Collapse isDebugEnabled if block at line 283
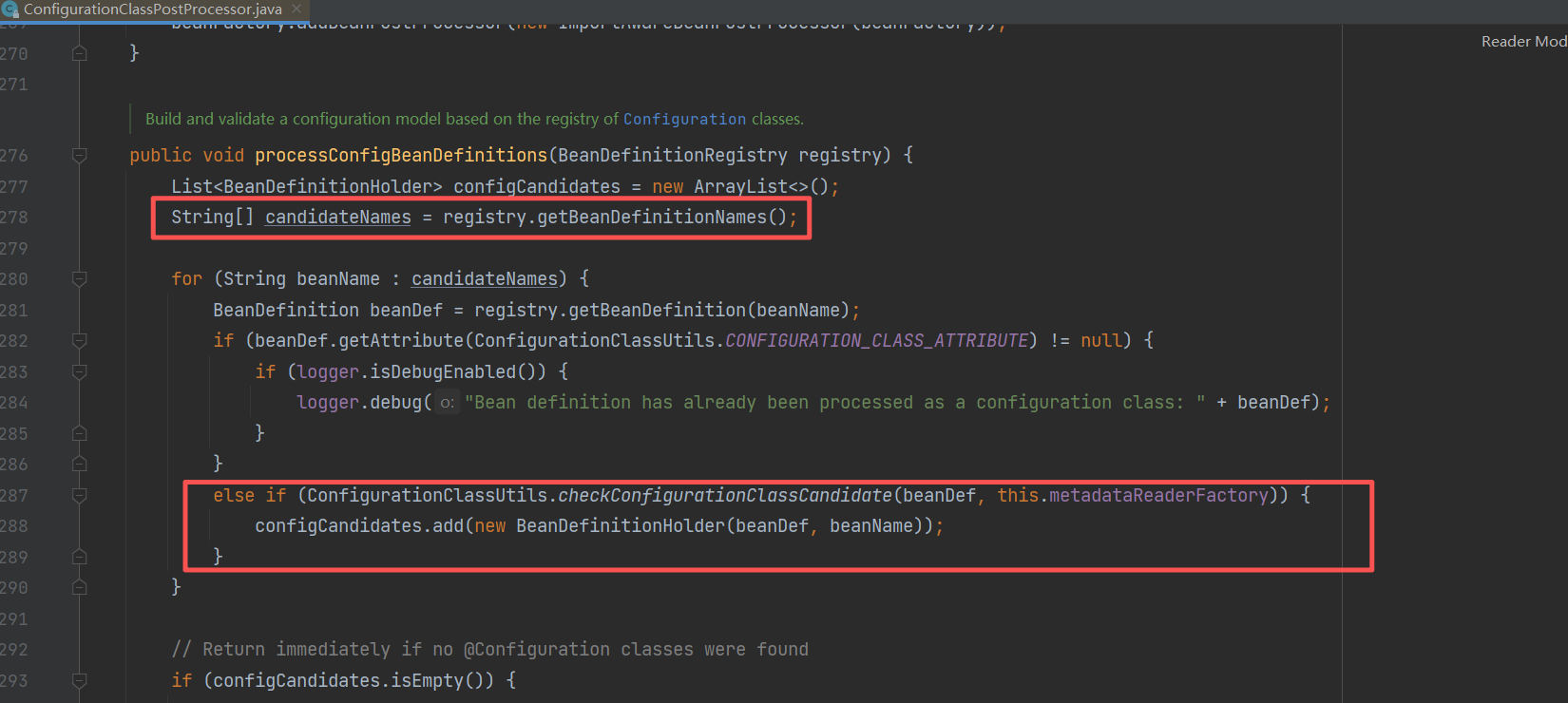The image size is (1568, 703). pos(80,371)
